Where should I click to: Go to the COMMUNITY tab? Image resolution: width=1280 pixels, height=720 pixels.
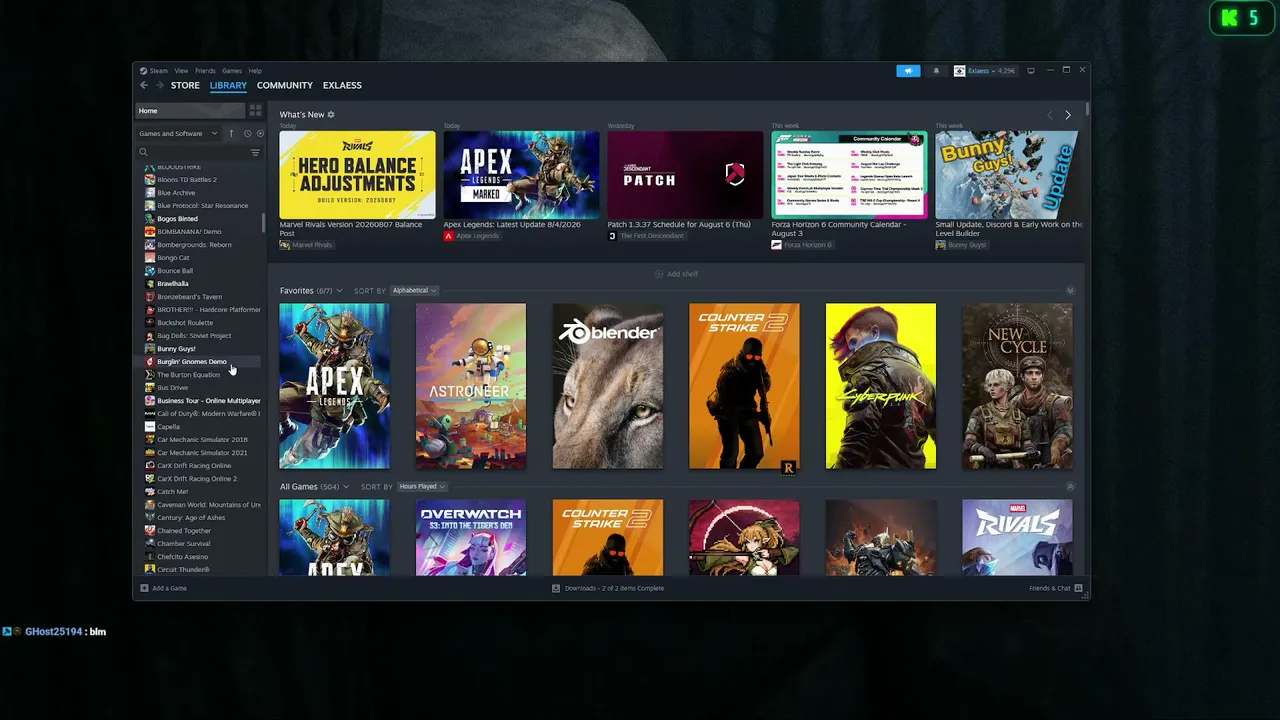pos(285,85)
